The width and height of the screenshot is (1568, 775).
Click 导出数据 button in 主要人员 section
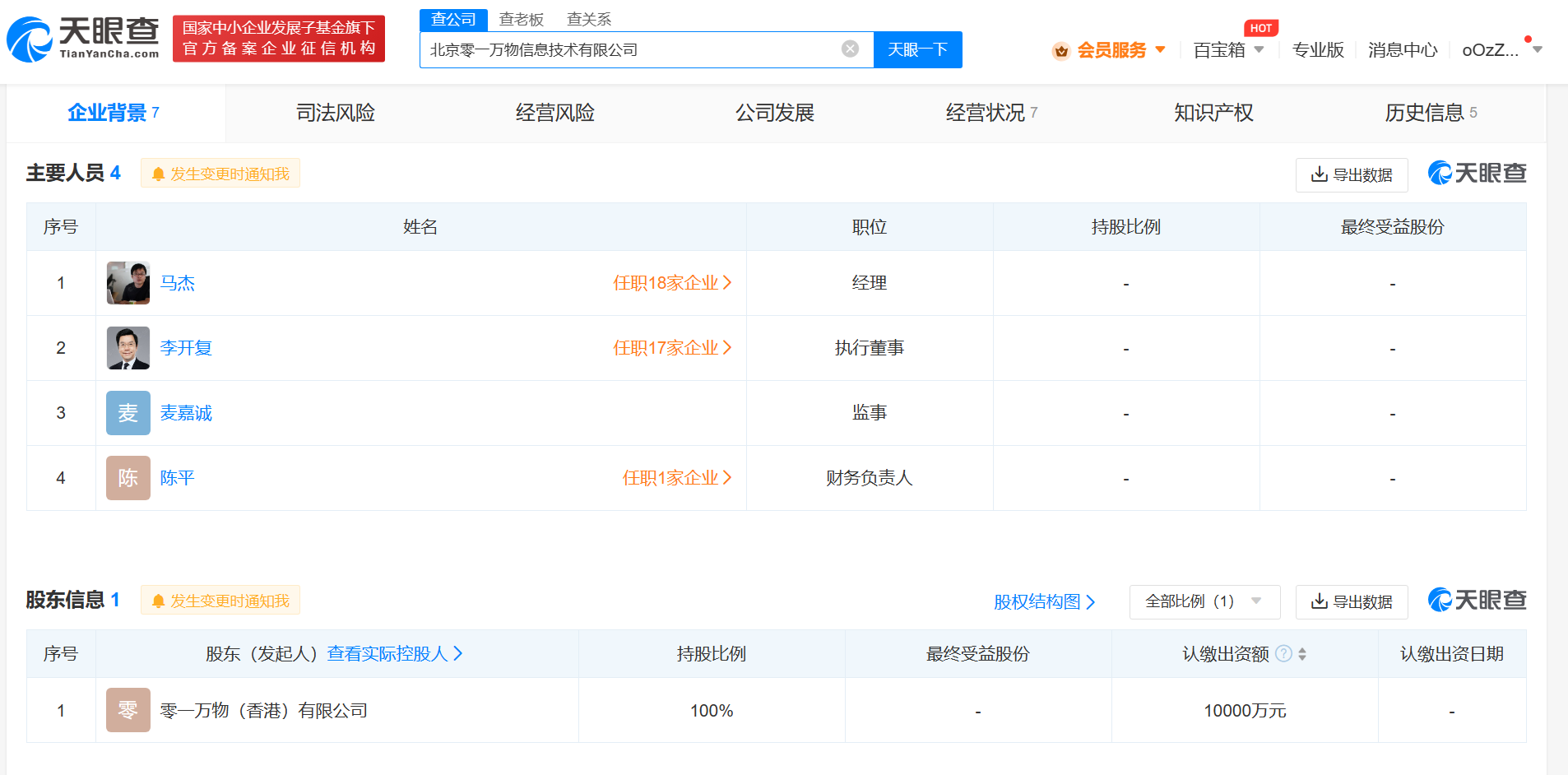1352,174
